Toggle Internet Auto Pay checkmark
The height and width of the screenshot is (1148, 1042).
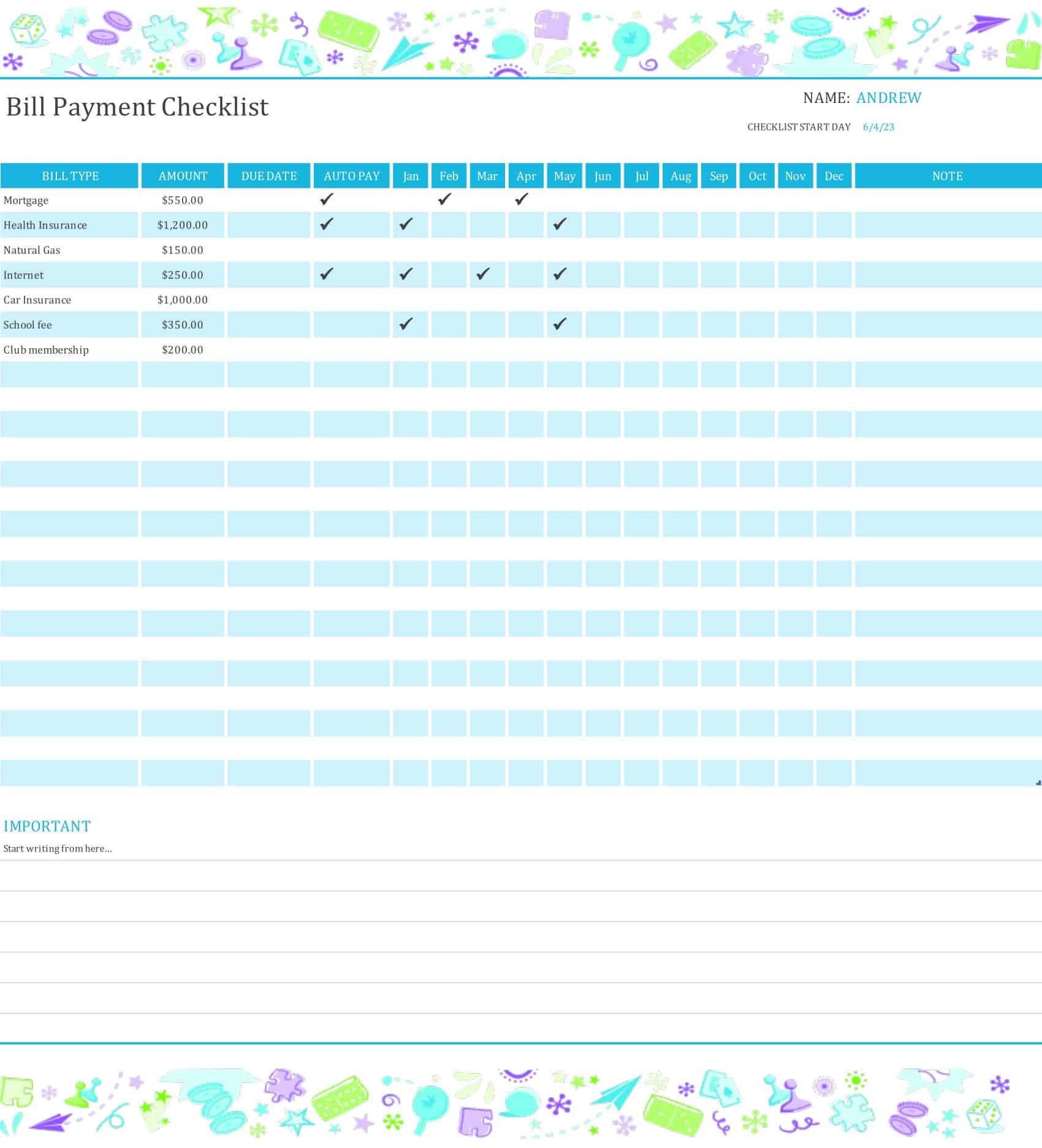[327, 274]
